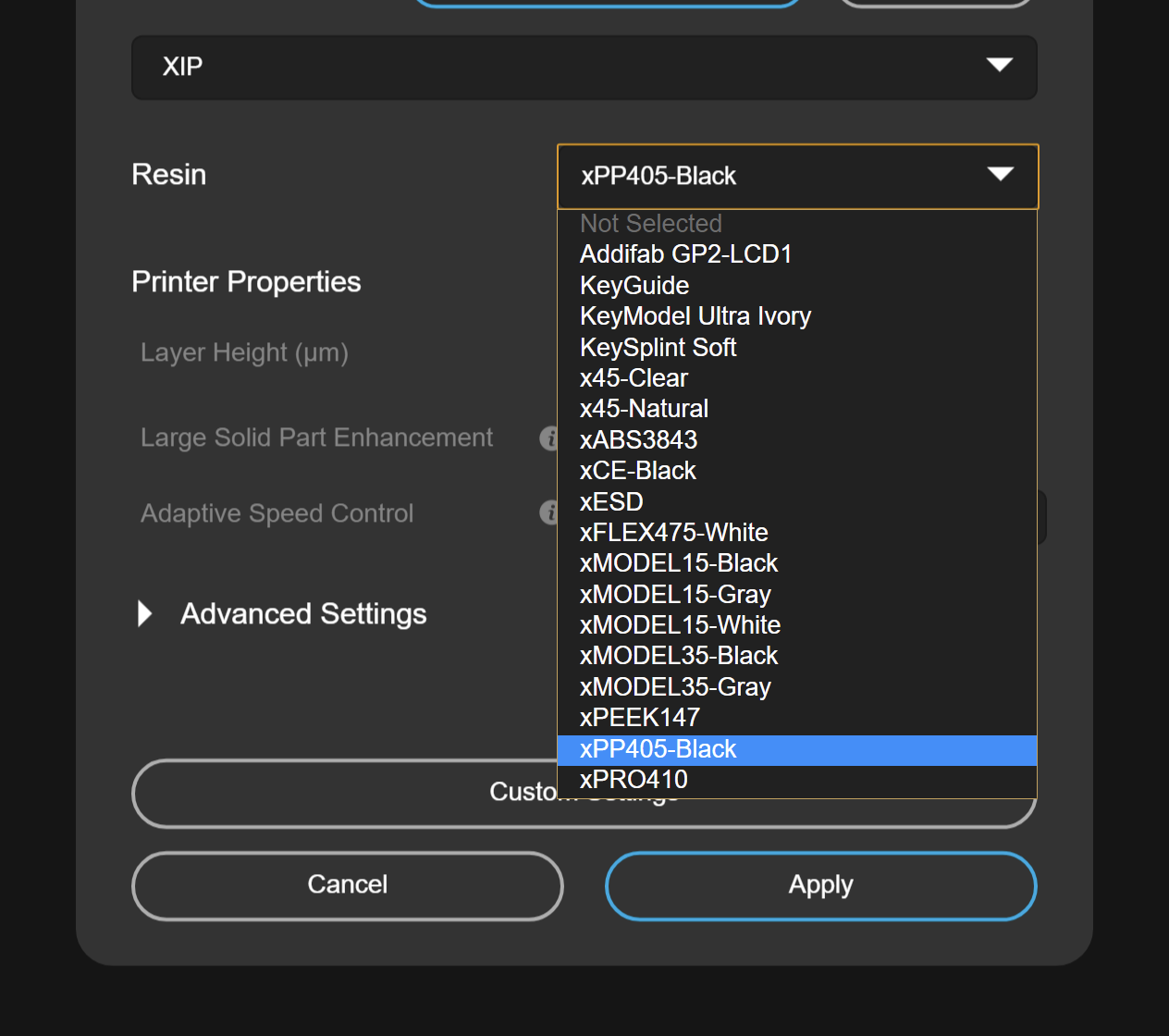The width and height of the screenshot is (1169, 1036).
Task: Apply the printer settings
Action: click(x=821, y=885)
